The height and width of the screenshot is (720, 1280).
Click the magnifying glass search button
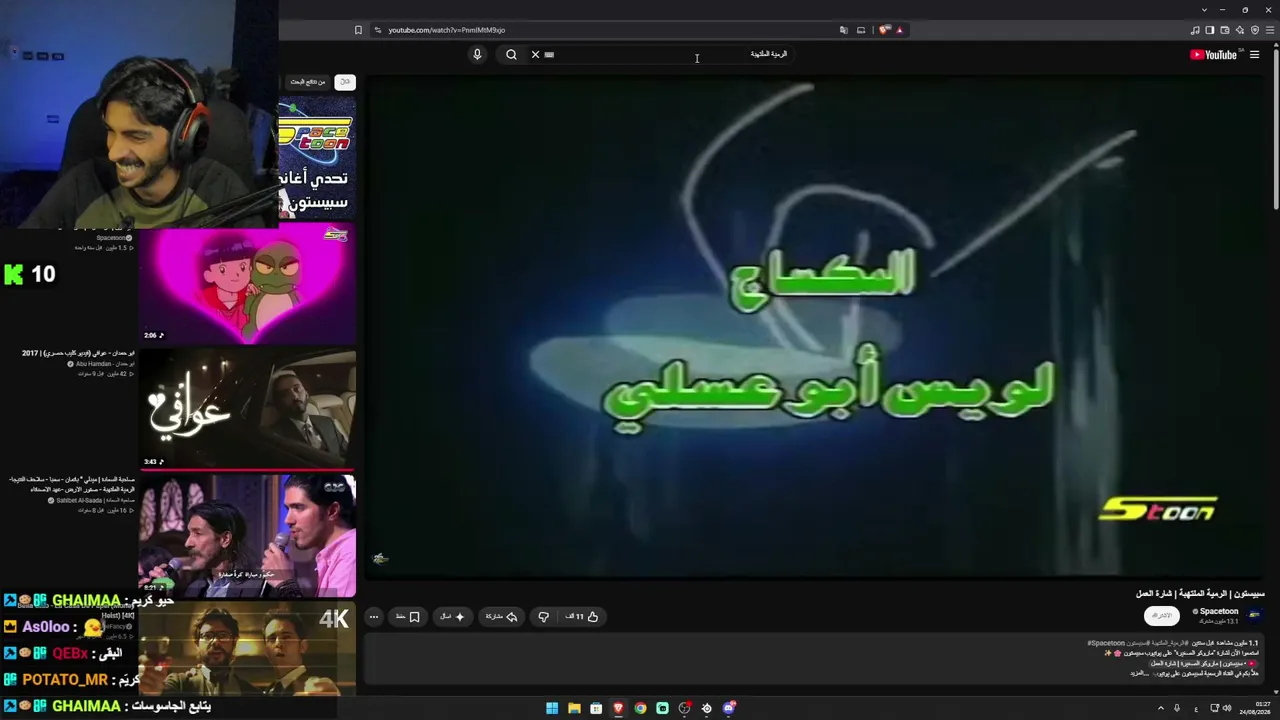(x=511, y=55)
